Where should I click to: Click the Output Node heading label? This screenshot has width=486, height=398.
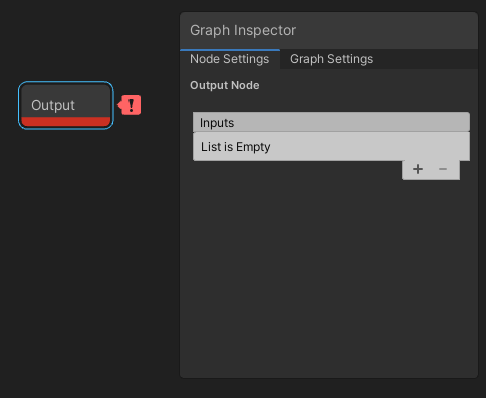point(225,85)
